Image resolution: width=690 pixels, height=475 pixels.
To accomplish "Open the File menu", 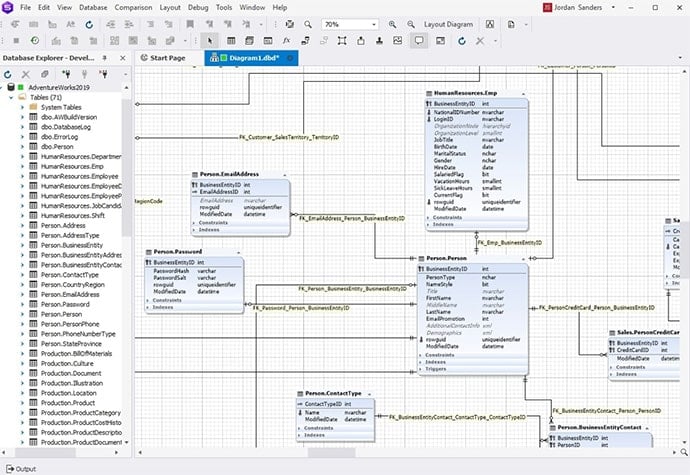I will [26, 7].
